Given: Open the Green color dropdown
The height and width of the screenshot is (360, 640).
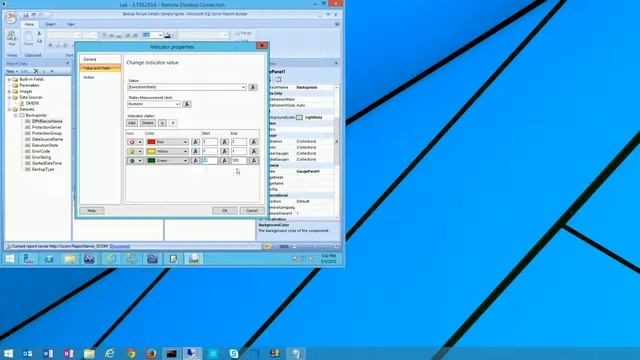Looking at the screenshot, I should (185, 160).
